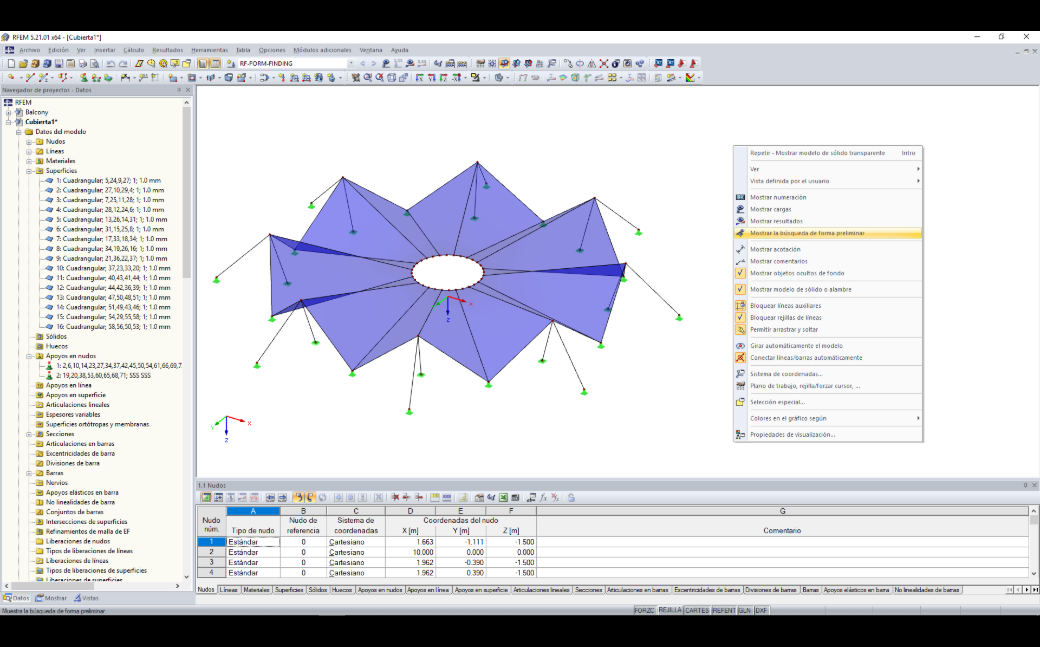
Task: Collapse the Superficies tree folder
Action: [x=29, y=171]
